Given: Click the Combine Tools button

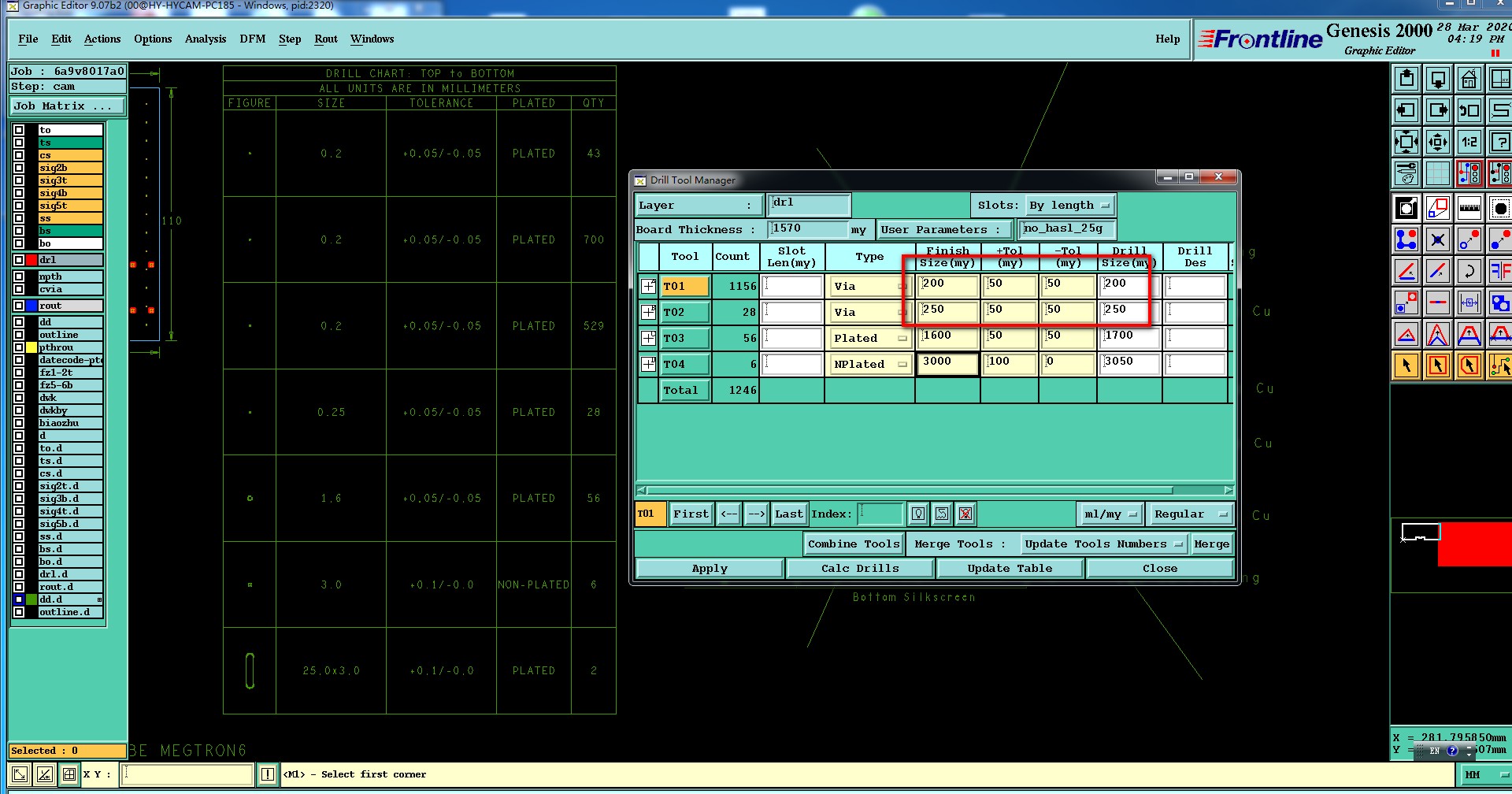Looking at the screenshot, I should (854, 544).
